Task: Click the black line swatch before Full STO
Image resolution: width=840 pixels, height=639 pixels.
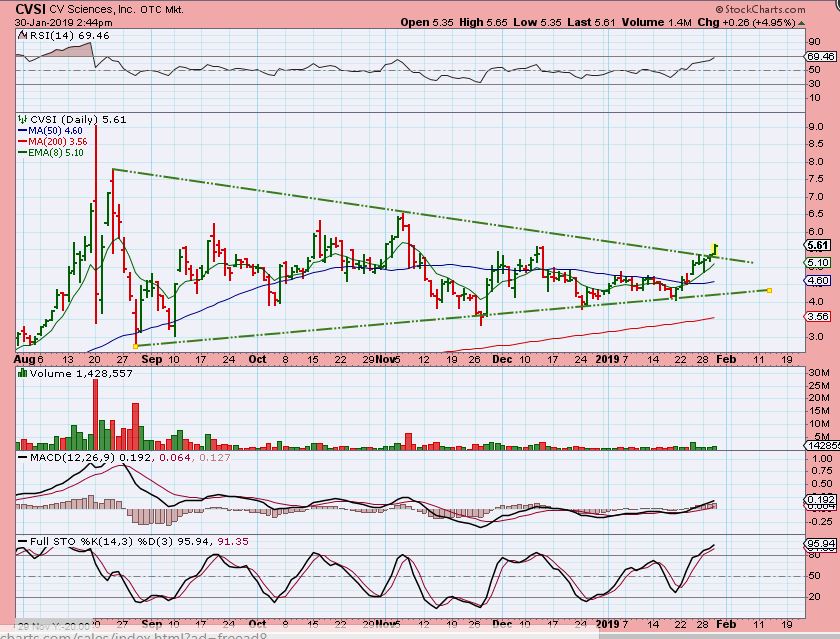Action: pyautogui.click(x=22, y=542)
